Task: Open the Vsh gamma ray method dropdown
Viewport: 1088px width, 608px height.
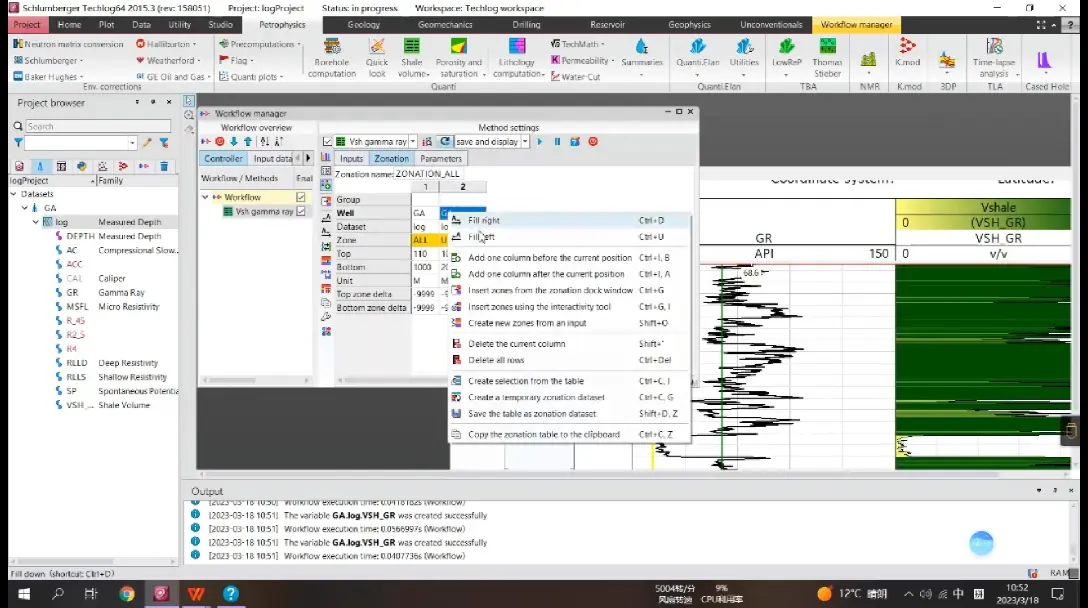Action: (x=413, y=142)
